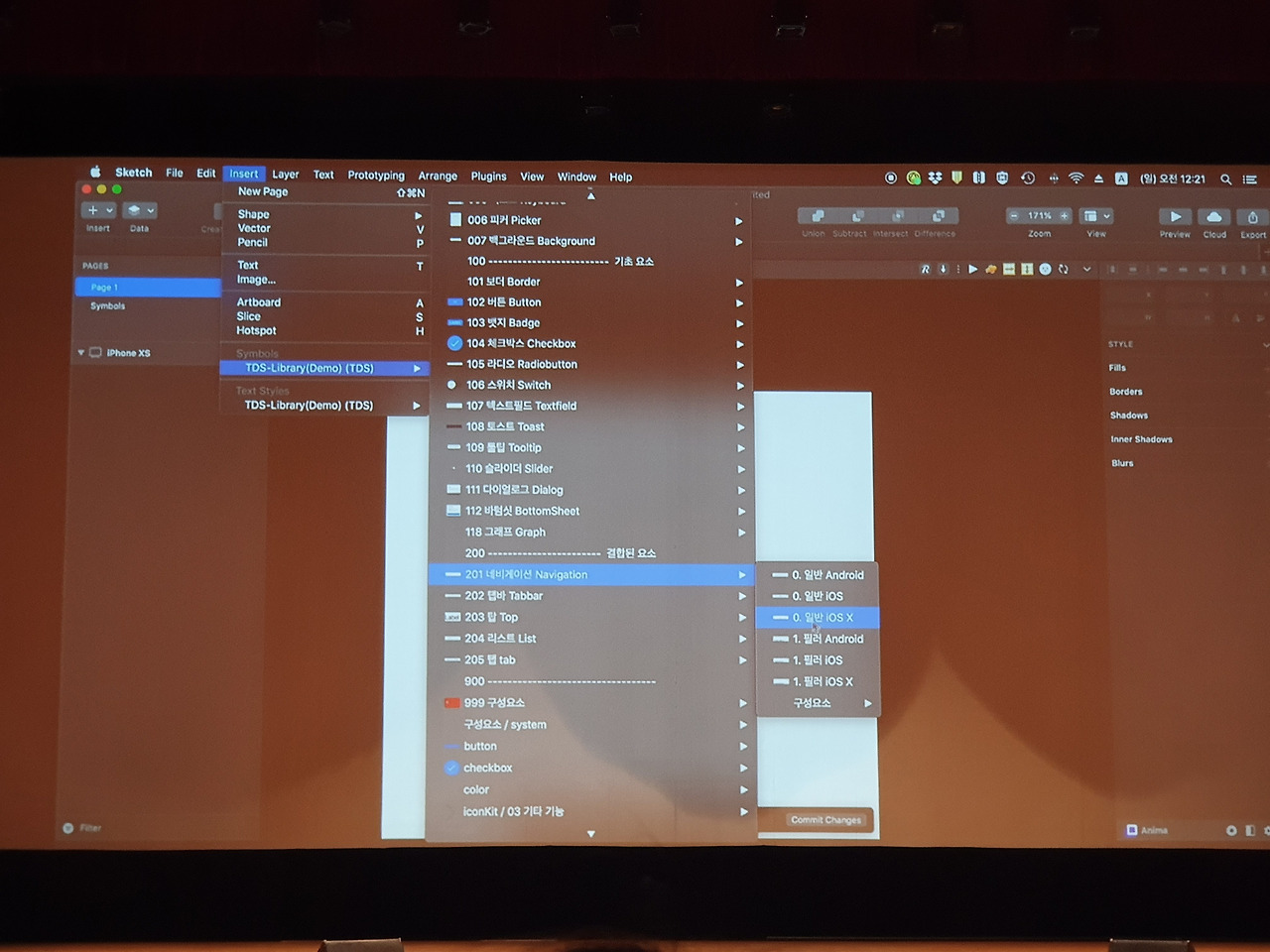Zoom in with the plus button

1064,216
